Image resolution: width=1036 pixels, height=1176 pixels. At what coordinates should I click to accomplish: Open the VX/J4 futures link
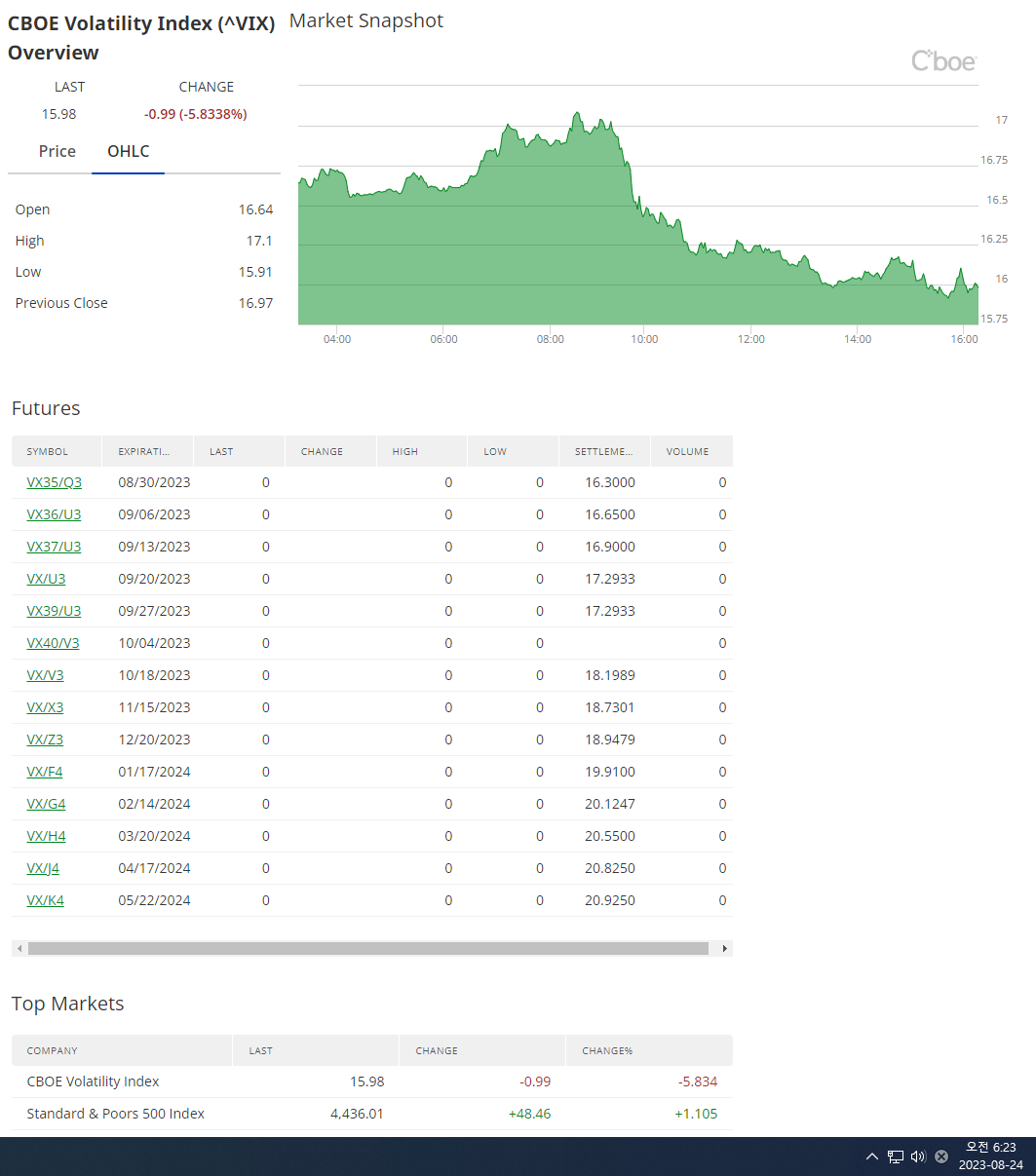pyautogui.click(x=43, y=868)
